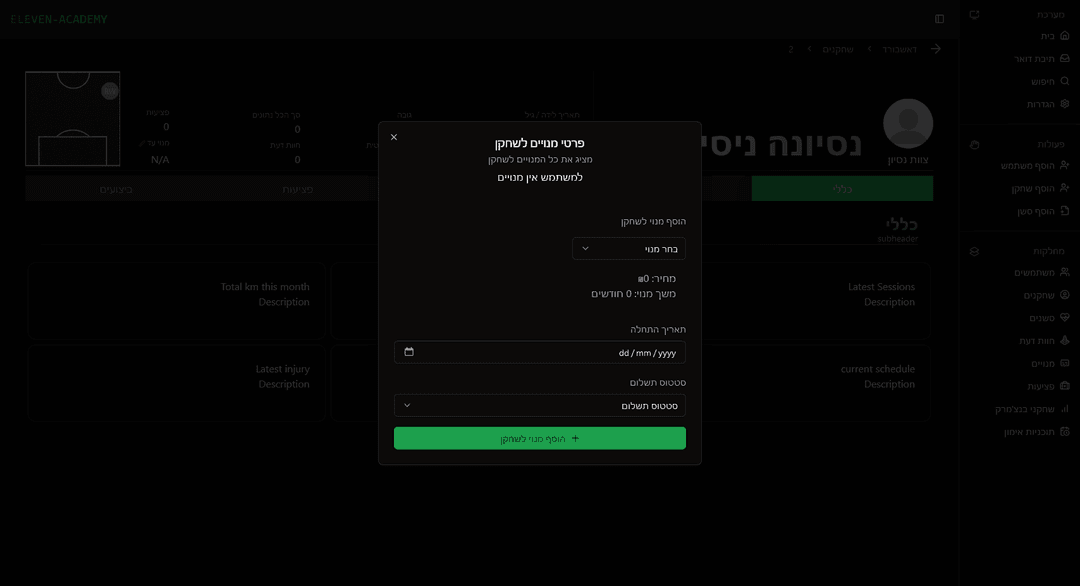Click the search magnifier icon beside חיפוש
The width and height of the screenshot is (1080, 586).
click(x=1065, y=81)
